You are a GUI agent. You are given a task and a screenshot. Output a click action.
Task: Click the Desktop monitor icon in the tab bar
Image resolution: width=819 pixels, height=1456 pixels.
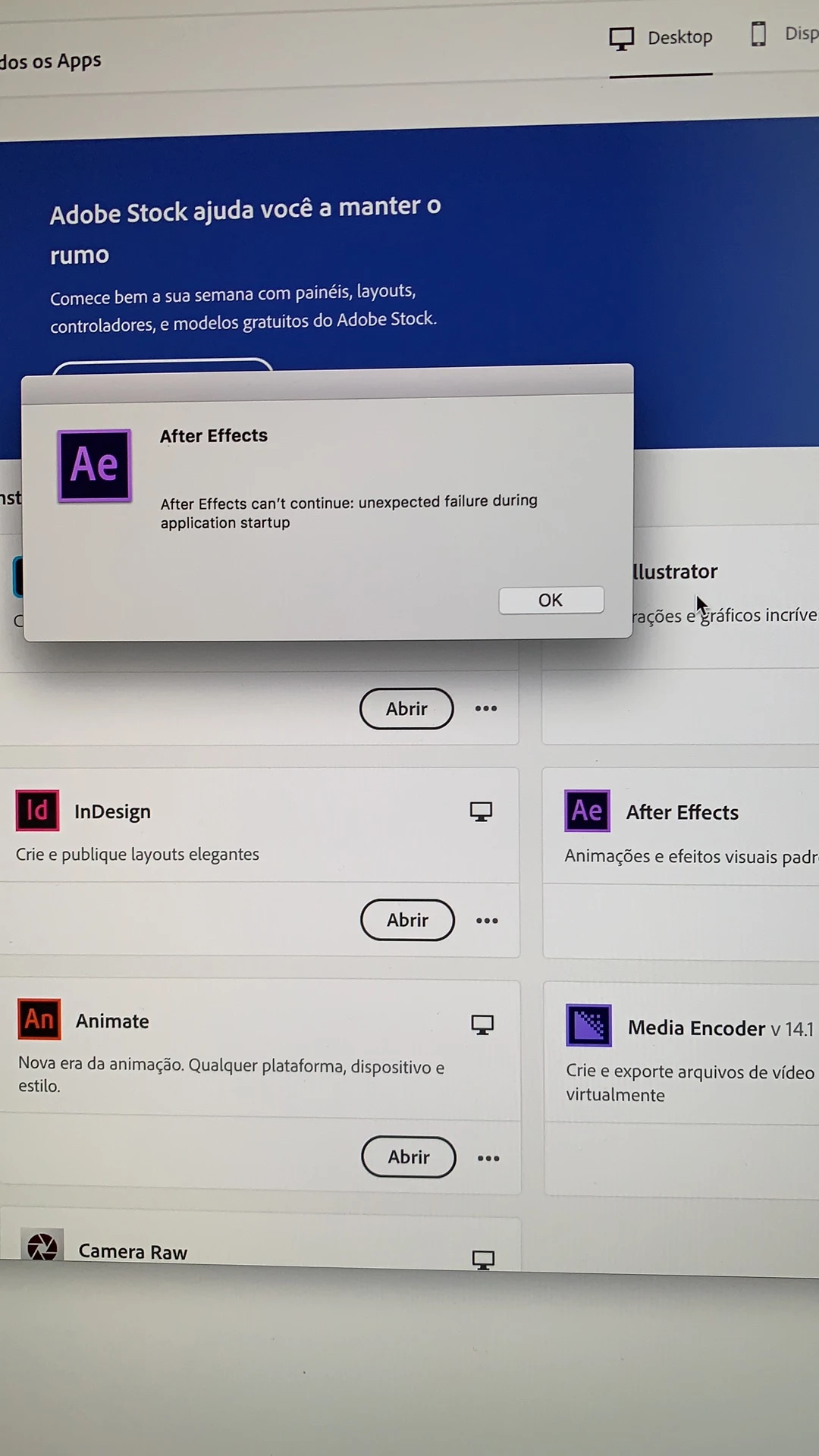622,39
